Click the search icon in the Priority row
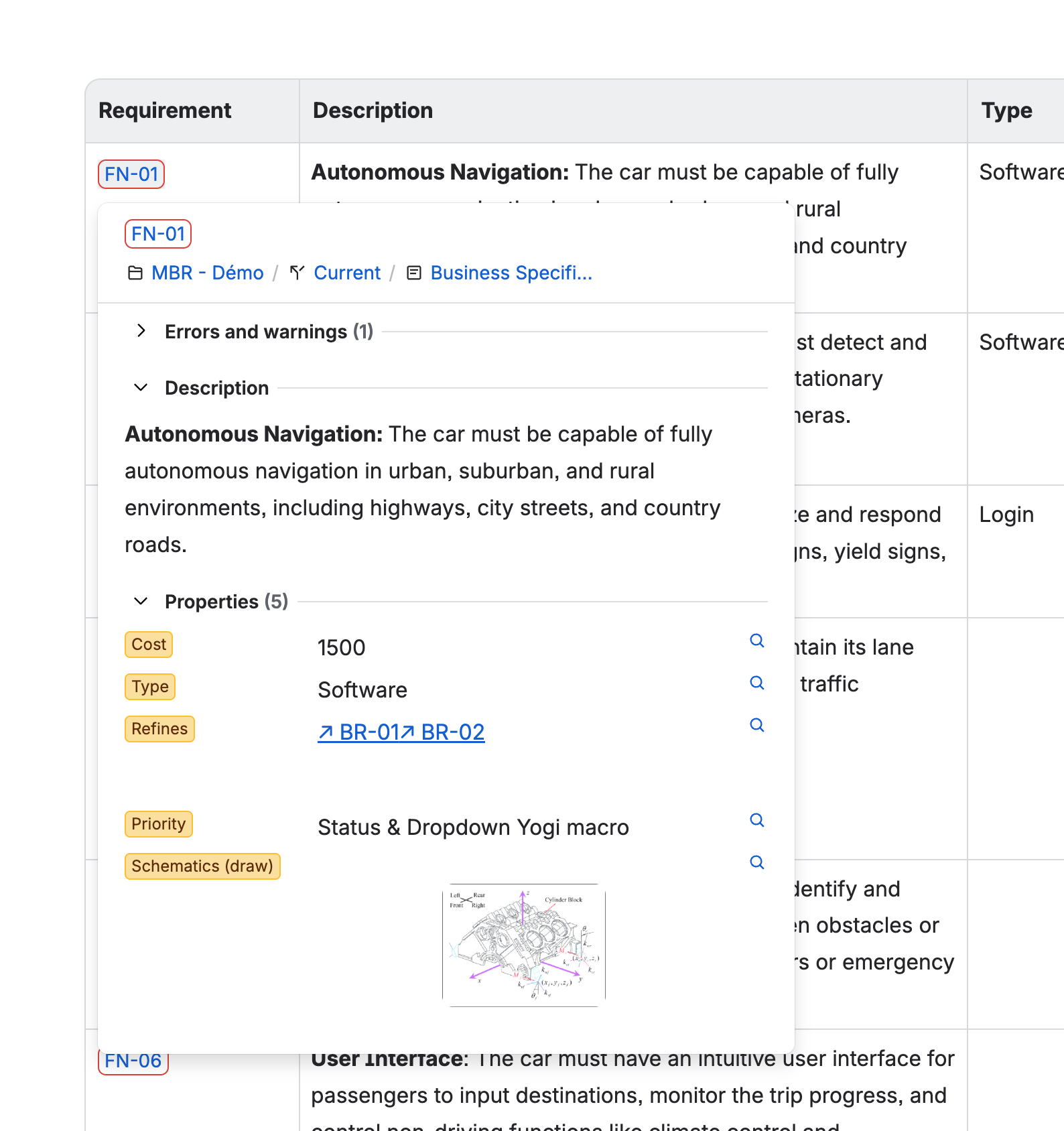 coord(757,820)
